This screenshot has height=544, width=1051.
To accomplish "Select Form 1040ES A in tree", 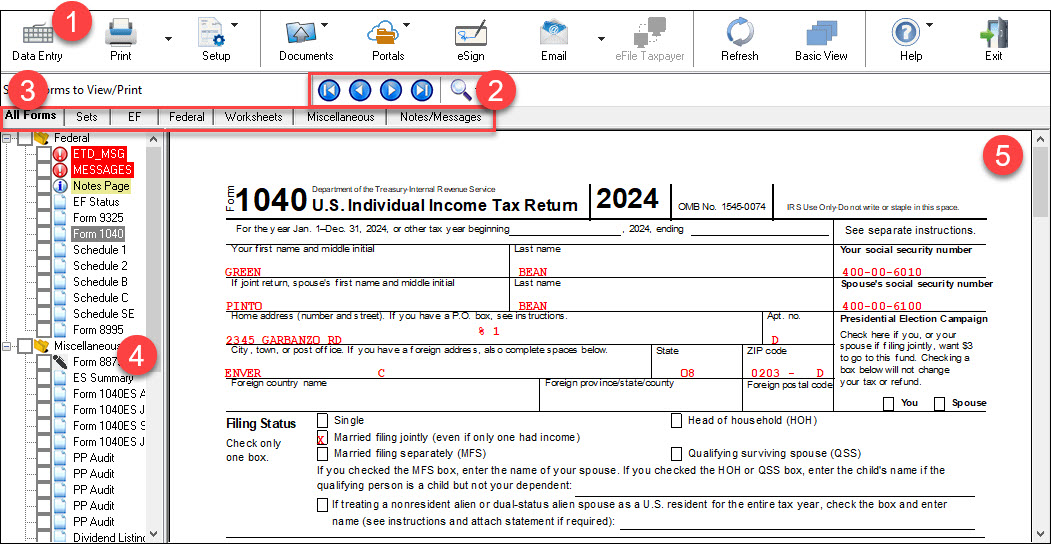I will click(109, 394).
